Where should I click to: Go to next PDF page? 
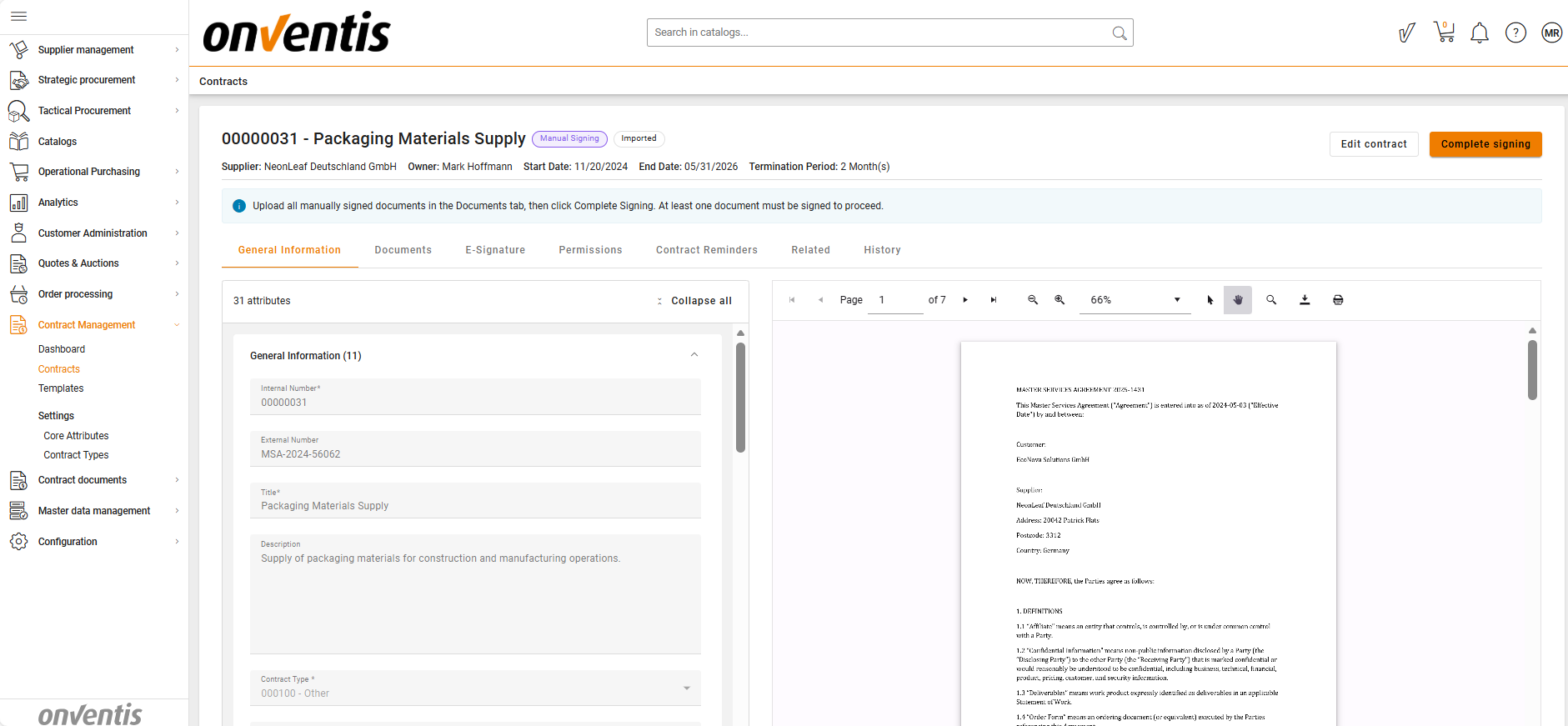point(965,300)
